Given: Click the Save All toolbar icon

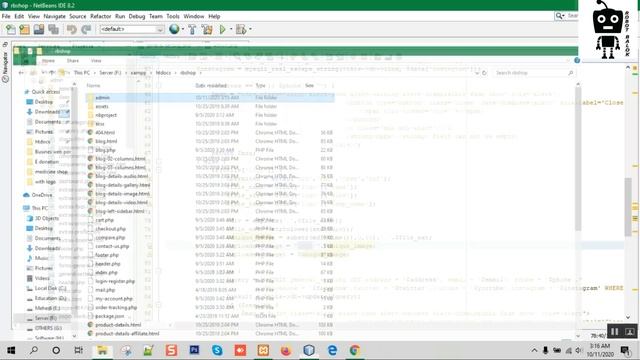Looking at the screenshot, I should click(x=53, y=29).
